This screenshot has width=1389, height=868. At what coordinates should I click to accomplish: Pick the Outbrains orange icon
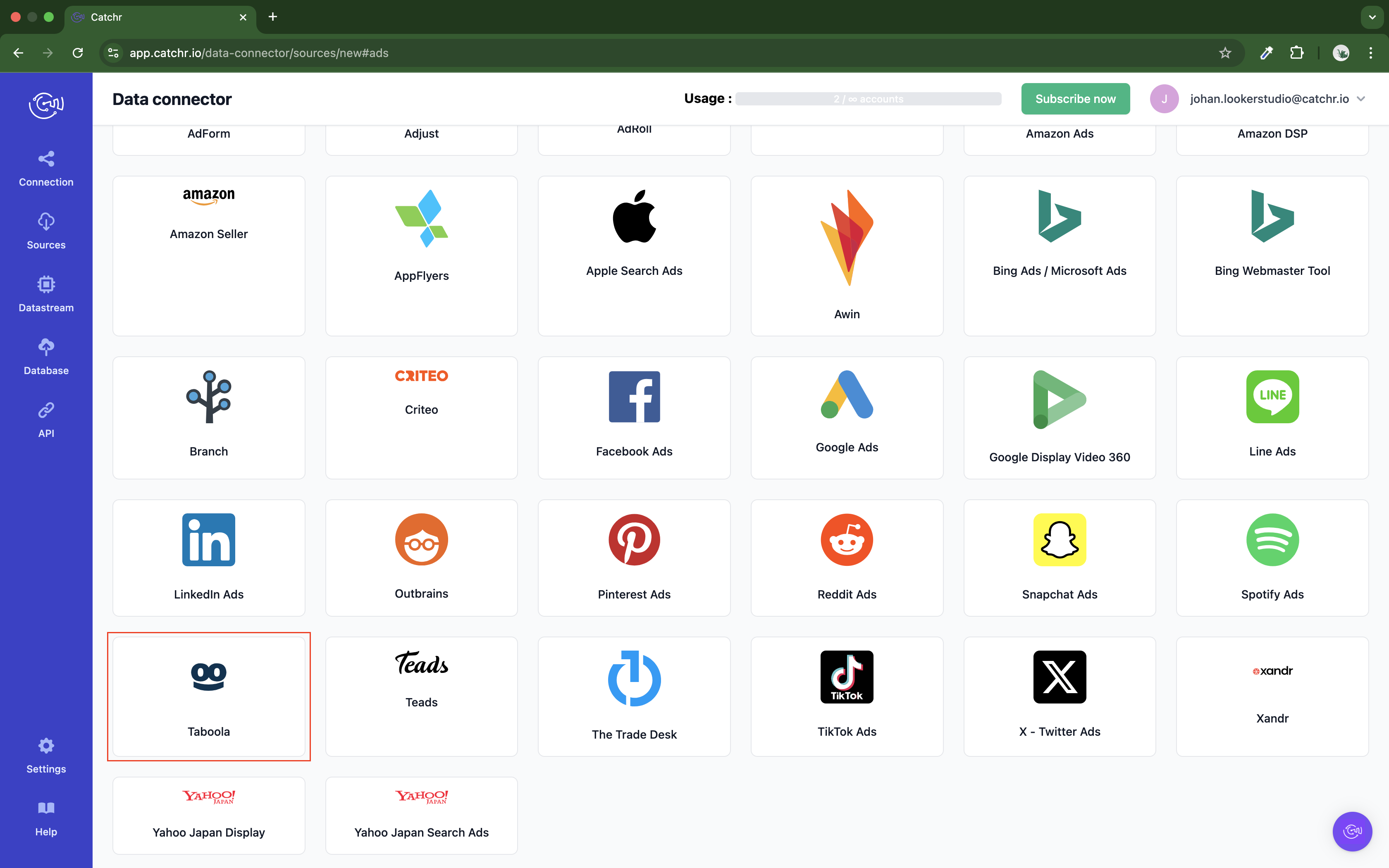tap(421, 539)
